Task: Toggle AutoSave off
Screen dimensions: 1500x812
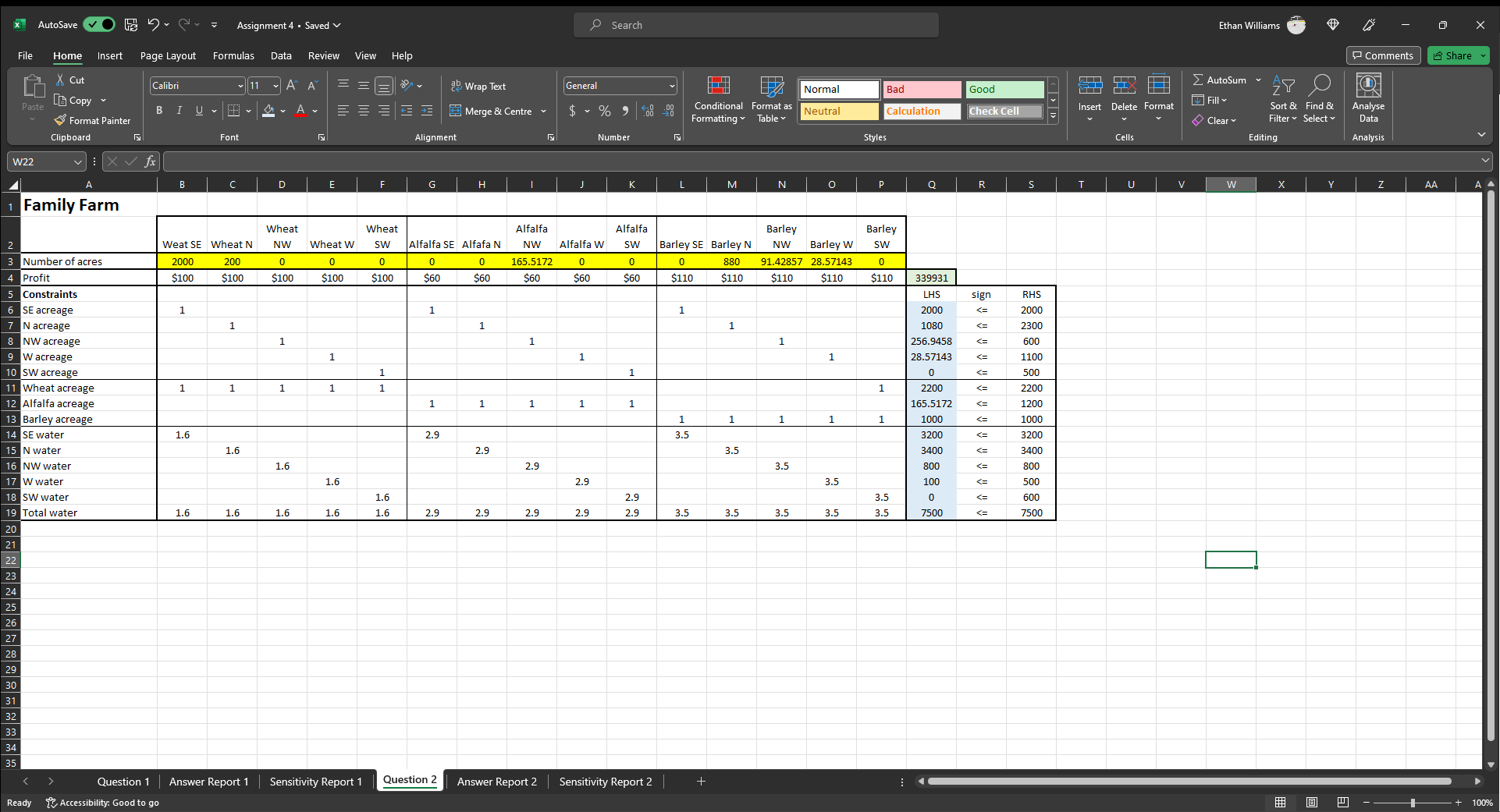Action: point(99,24)
